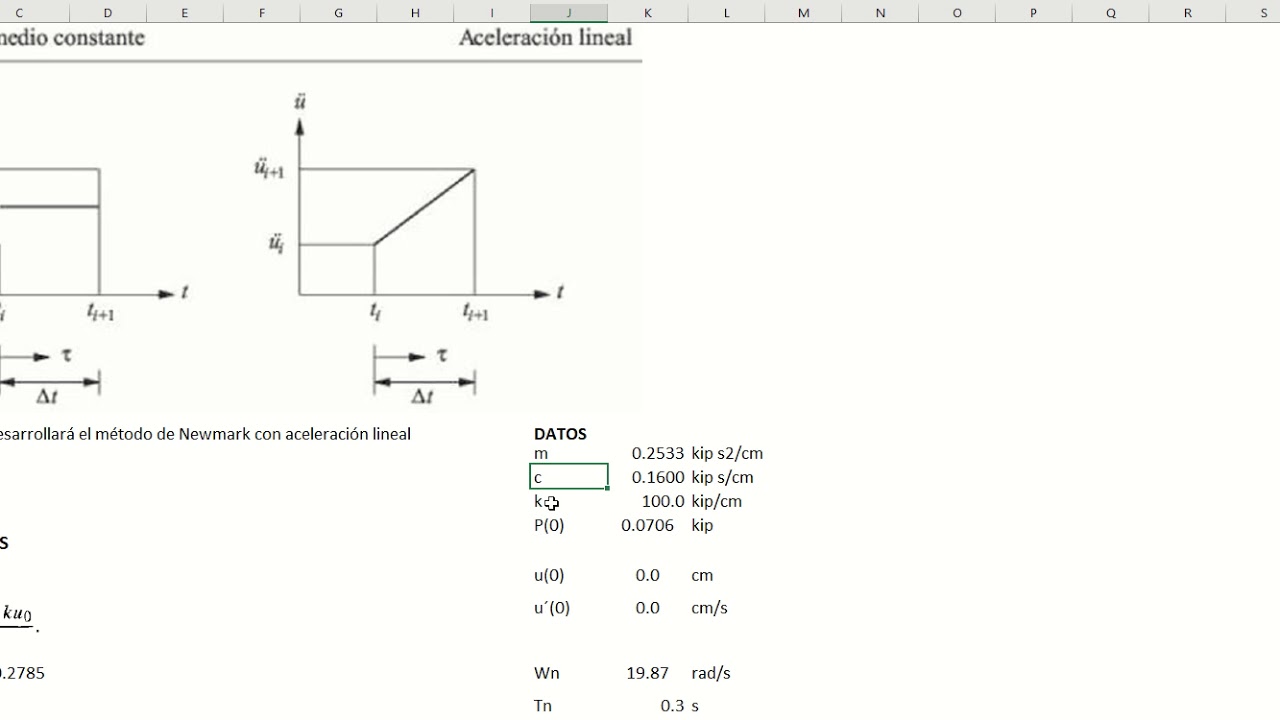Viewport: 1280px width, 720px height.
Task: Click the value 0.1600
Action: 658,477
